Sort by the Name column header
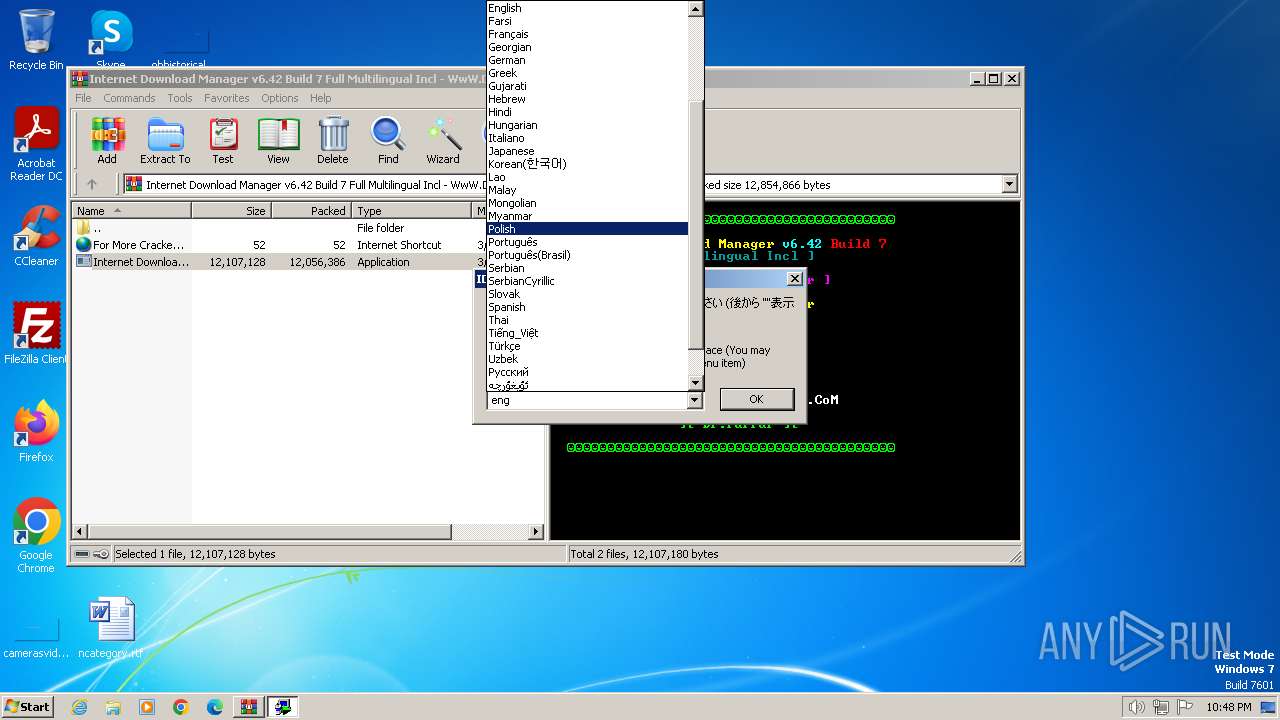Screen dimensions: 1280x720 point(132,211)
